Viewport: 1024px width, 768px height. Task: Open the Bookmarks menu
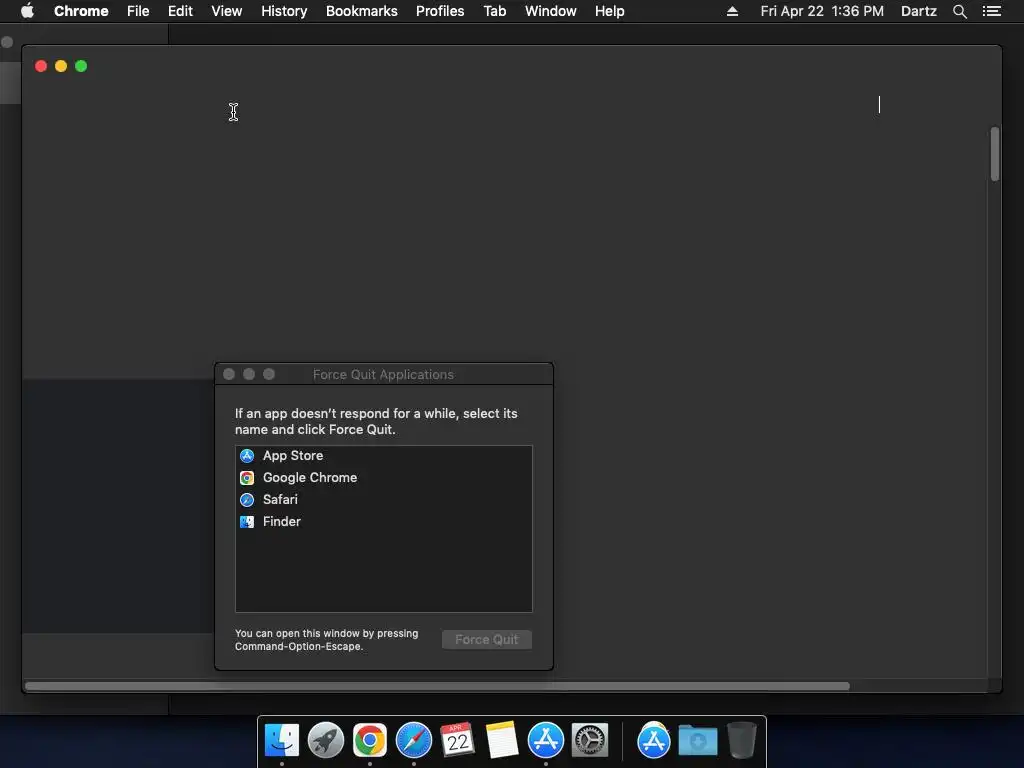click(x=362, y=11)
